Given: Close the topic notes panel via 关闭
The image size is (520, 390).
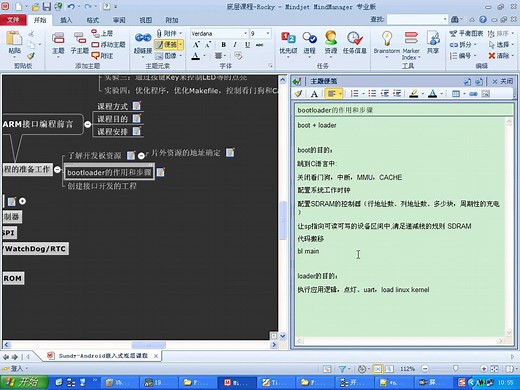Looking at the screenshot, I should [x=503, y=81].
